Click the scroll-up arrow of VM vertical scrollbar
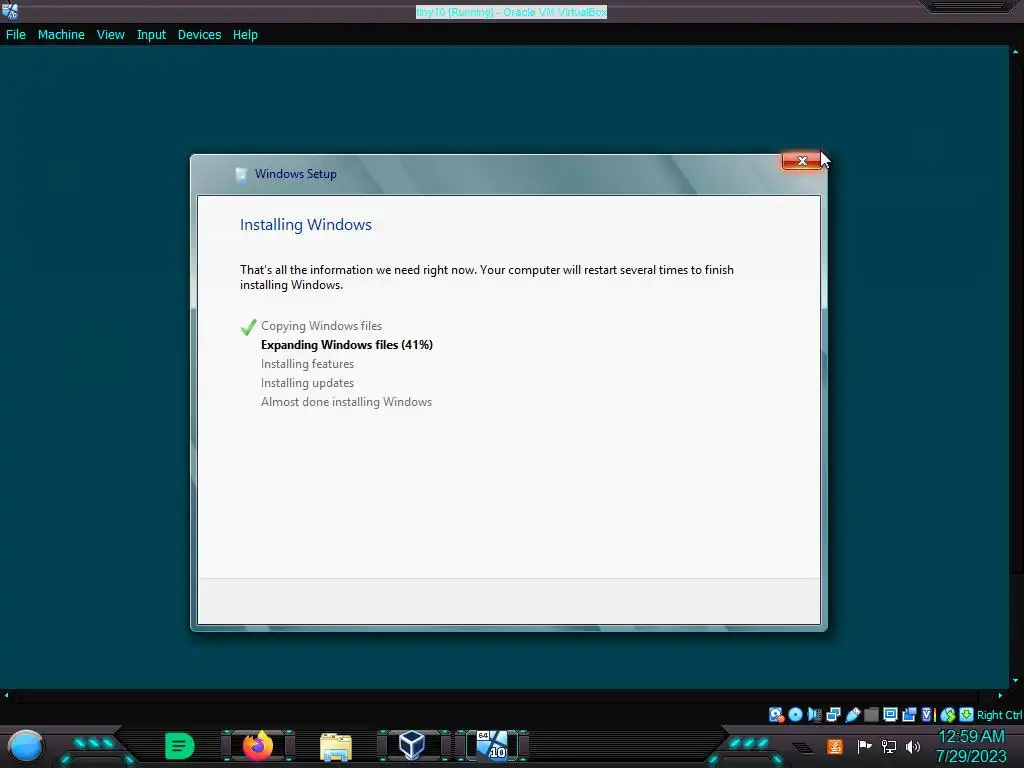1024x768 pixels. pos(1016,51)
